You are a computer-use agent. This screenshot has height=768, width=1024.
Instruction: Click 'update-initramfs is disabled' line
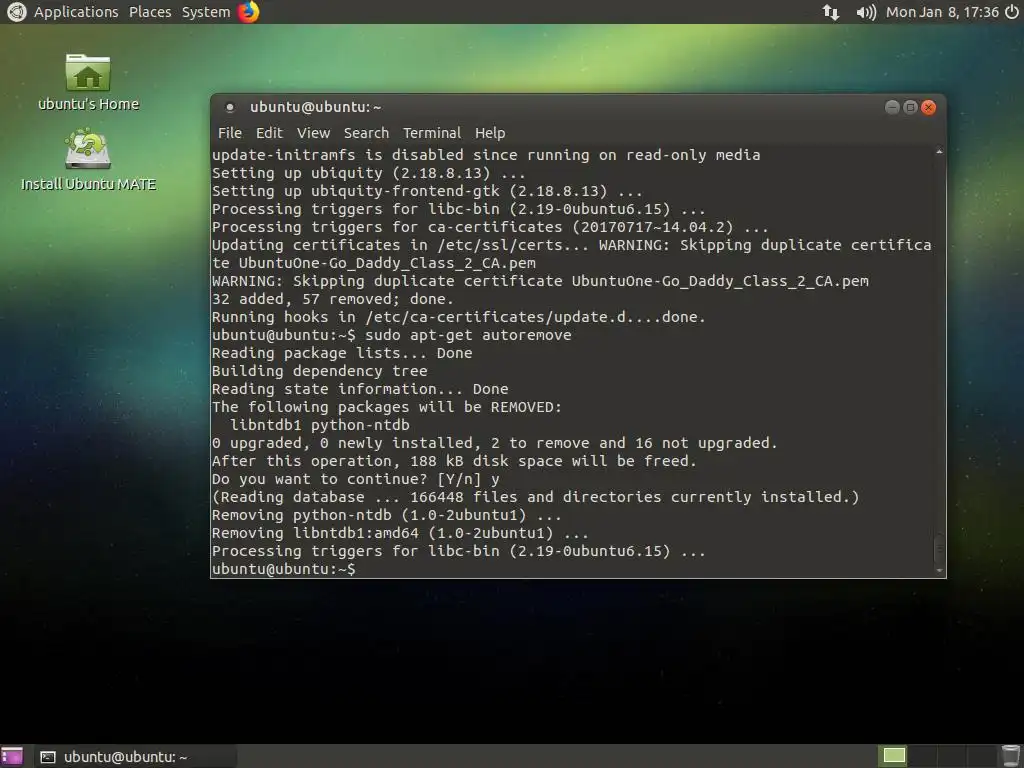coord(486,155)
